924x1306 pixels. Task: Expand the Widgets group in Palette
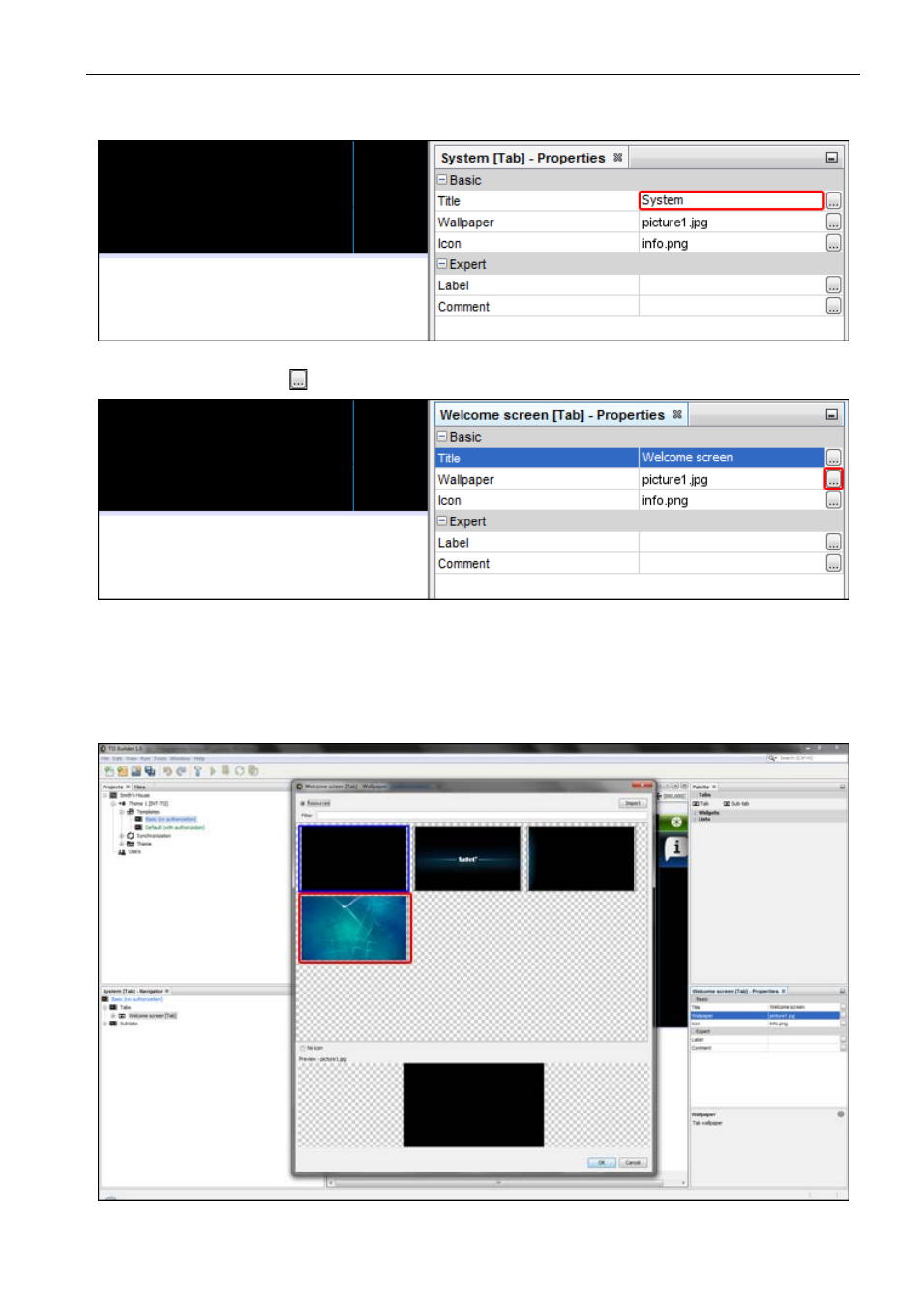click(696, 813)
